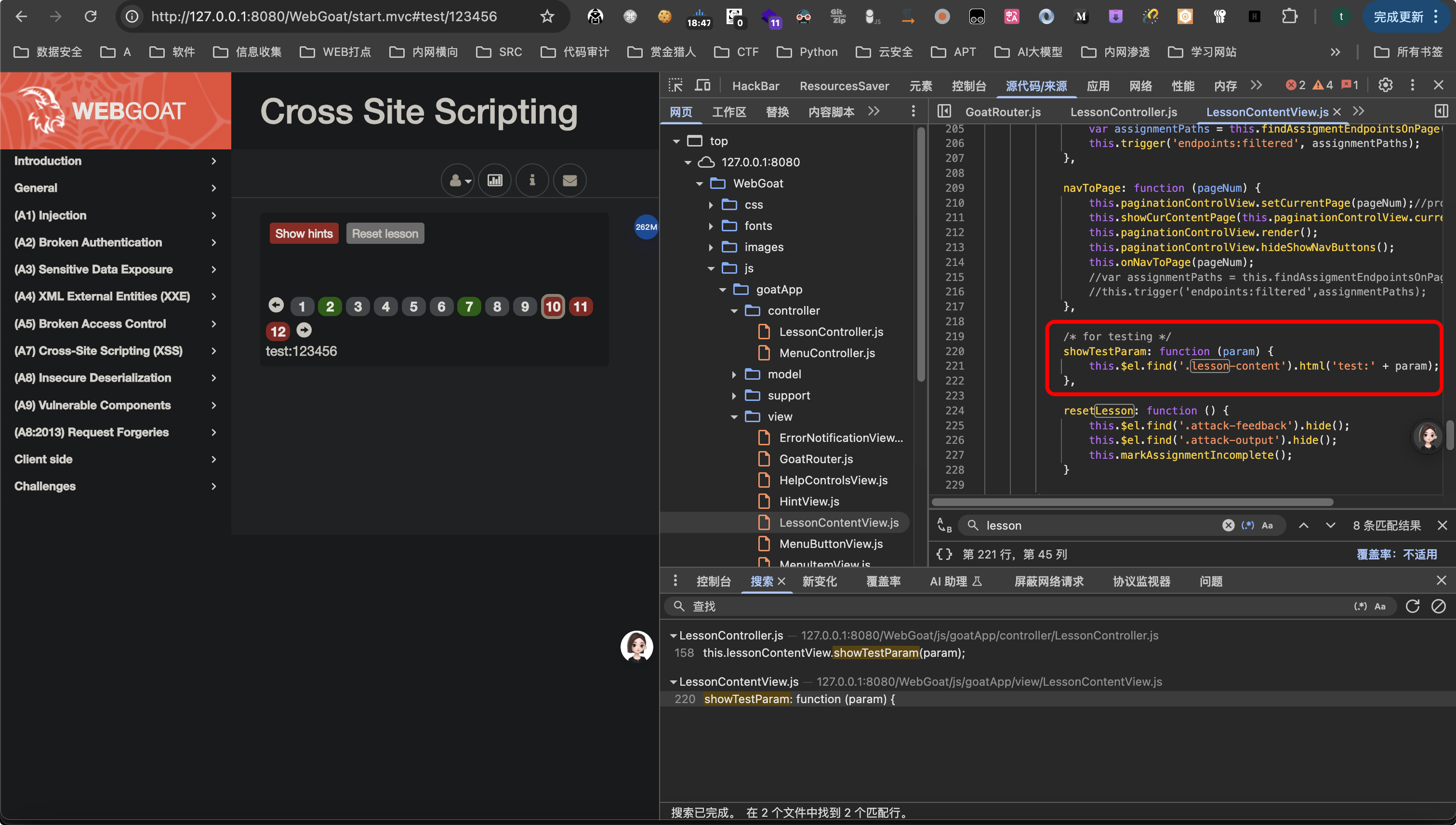Viewport: 1456px width, 825px height.
Task: Click the WebGoat report card icon
Action: coord(495,180)
